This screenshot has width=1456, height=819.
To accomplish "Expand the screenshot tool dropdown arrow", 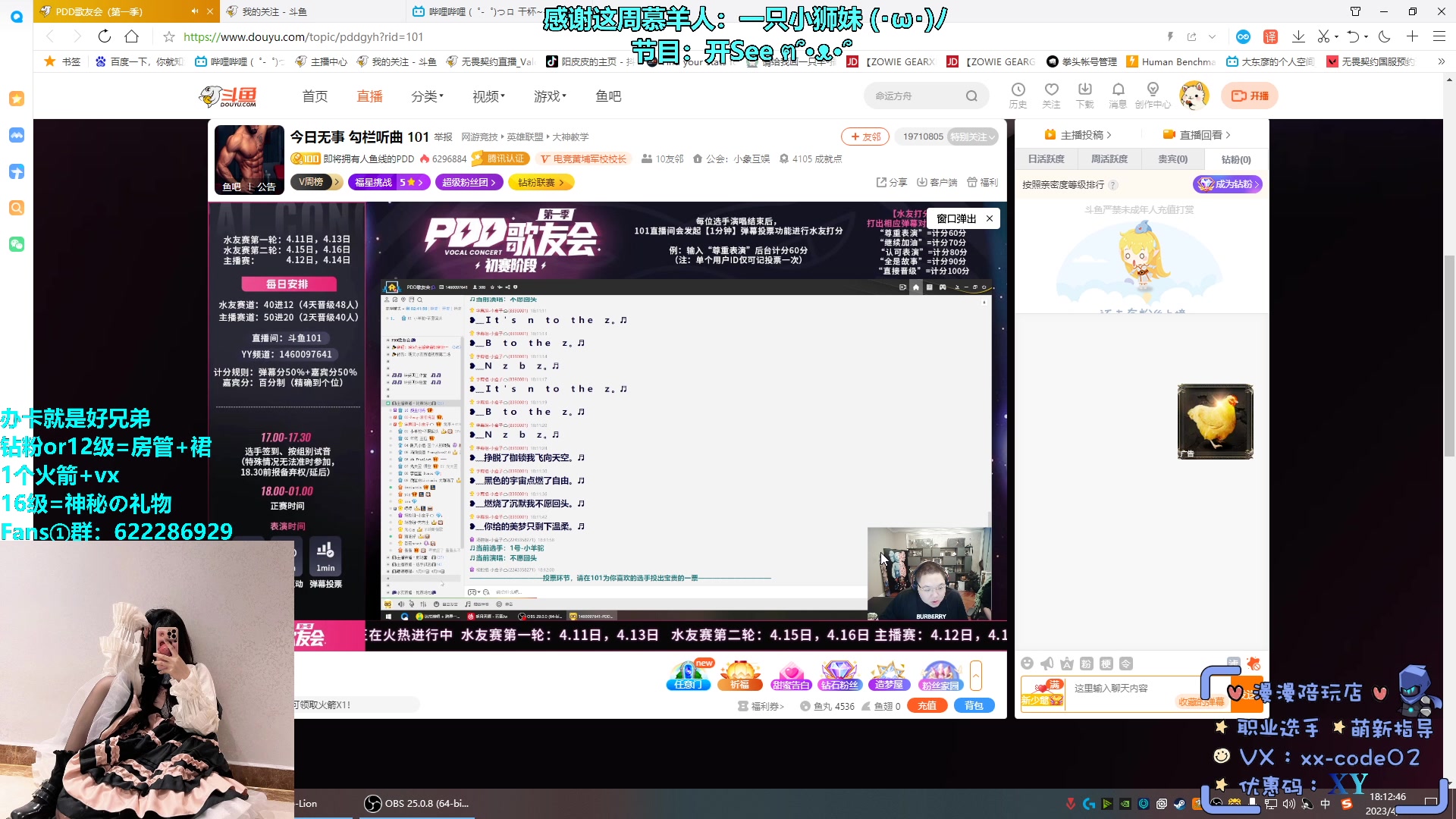I will [x=1336, y=36].
